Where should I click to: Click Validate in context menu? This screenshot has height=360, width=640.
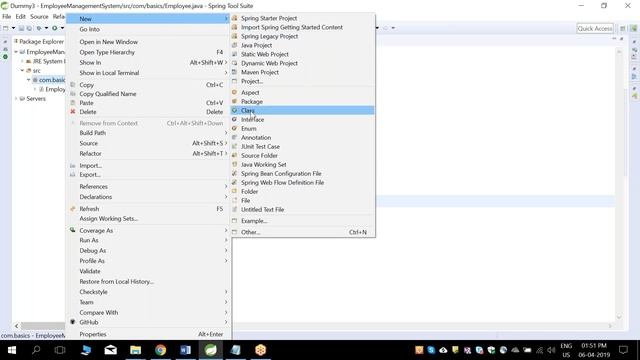(148, 271)
